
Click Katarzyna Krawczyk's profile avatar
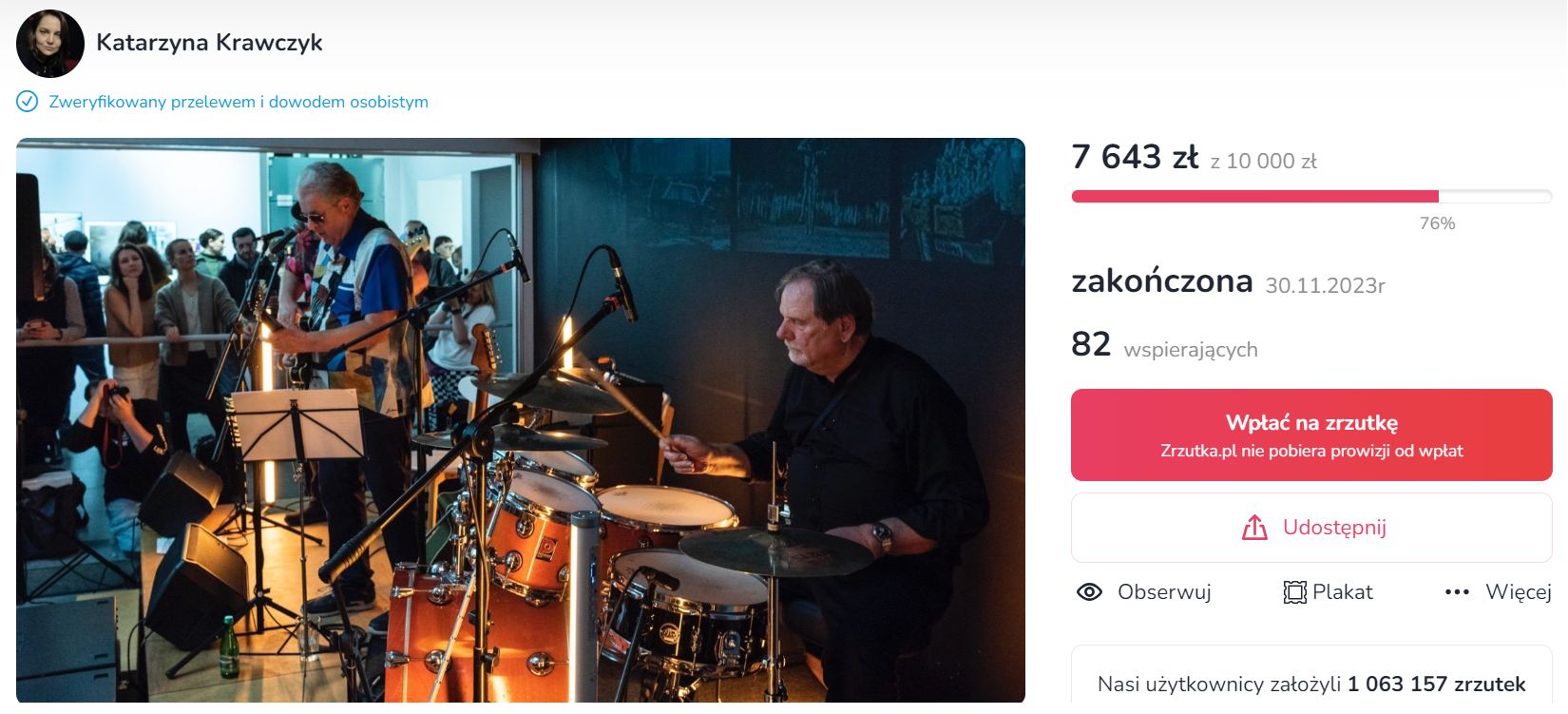point(49,44)
